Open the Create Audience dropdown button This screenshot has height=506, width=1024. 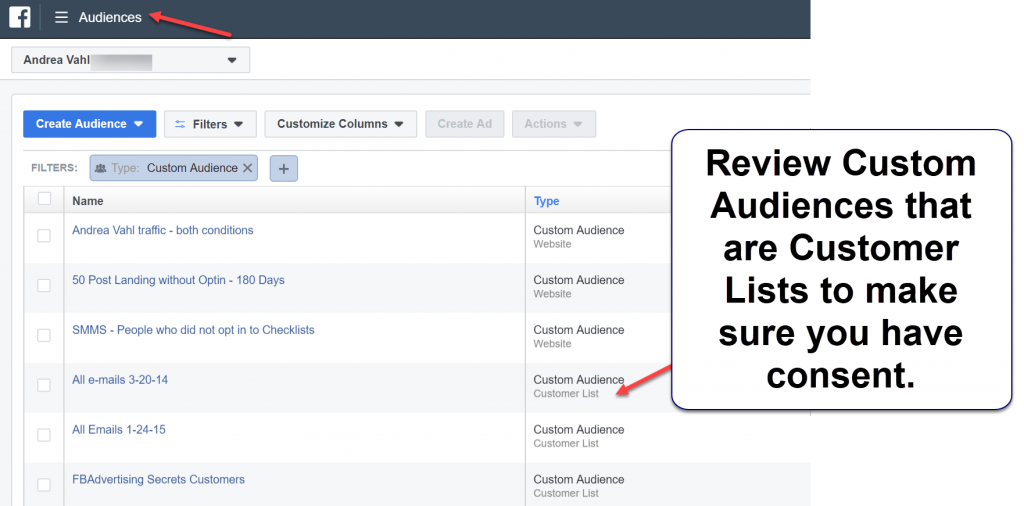click(x=89, y=124)
